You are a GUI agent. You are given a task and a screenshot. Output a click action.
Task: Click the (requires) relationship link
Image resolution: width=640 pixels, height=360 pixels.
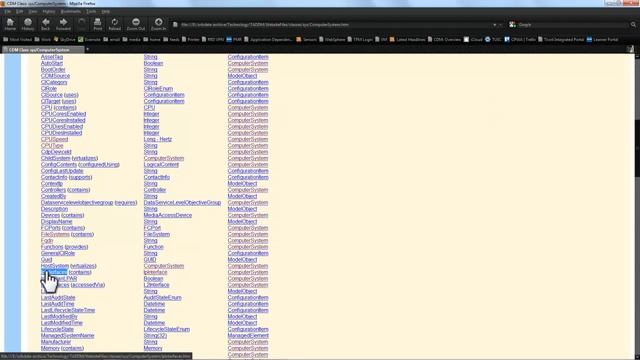coord(126,202)
